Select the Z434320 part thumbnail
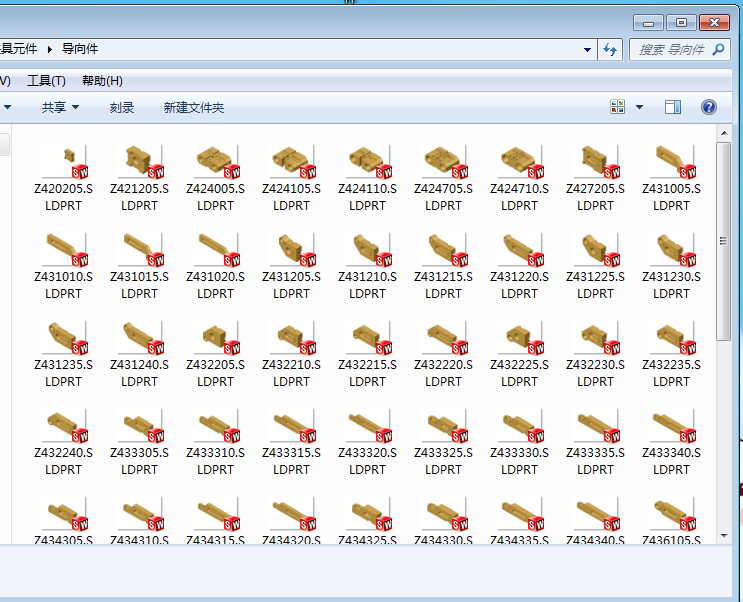The width and height of the screenshot is (743, 602). (x=291, y=514)
